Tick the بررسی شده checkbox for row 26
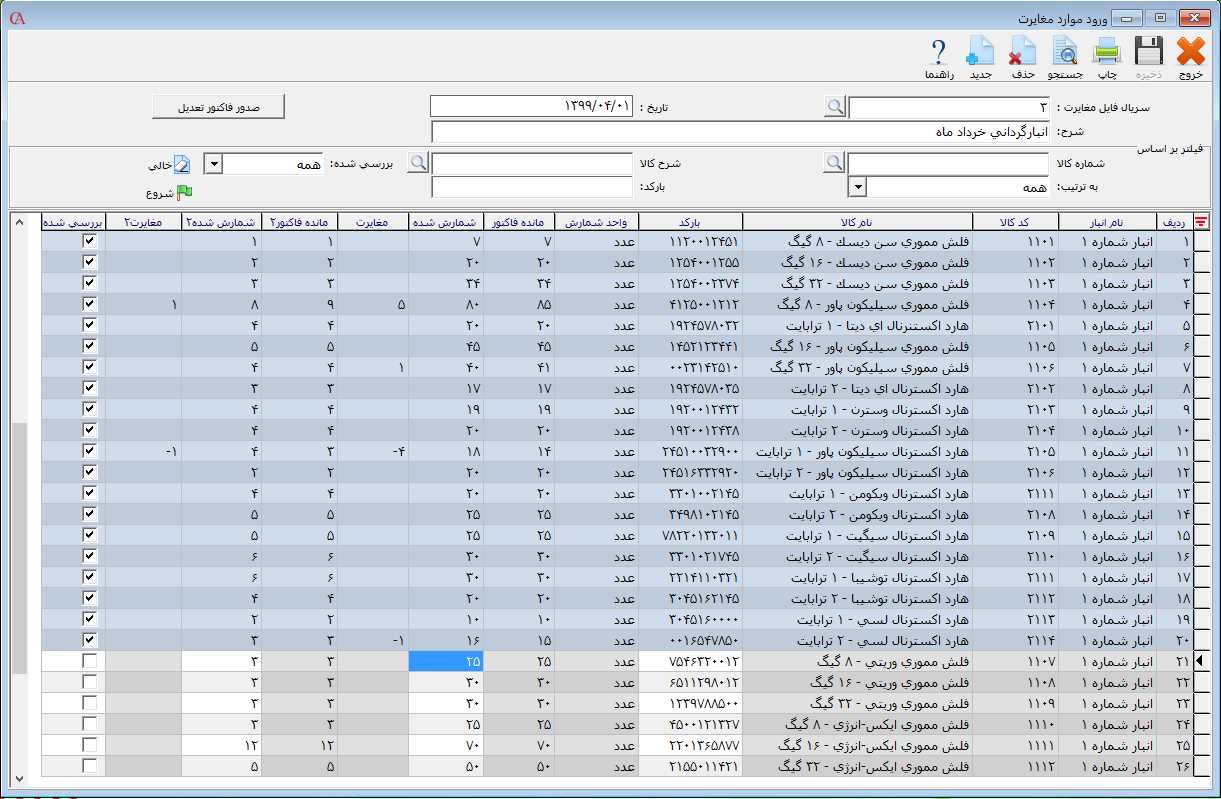The image size is (1221, 799). tap(90, 765)
